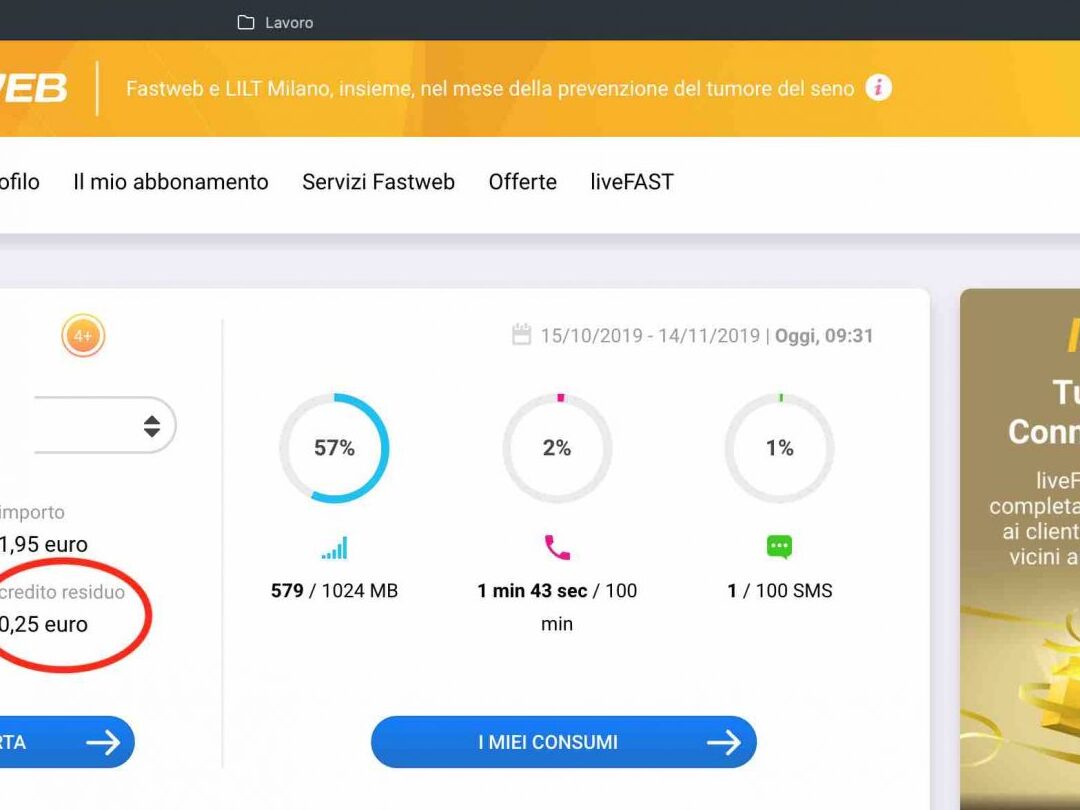The image size is (1080, 810).
Task: Click the '1 / 100 SMS' text
Action: (x=780, y=591)
